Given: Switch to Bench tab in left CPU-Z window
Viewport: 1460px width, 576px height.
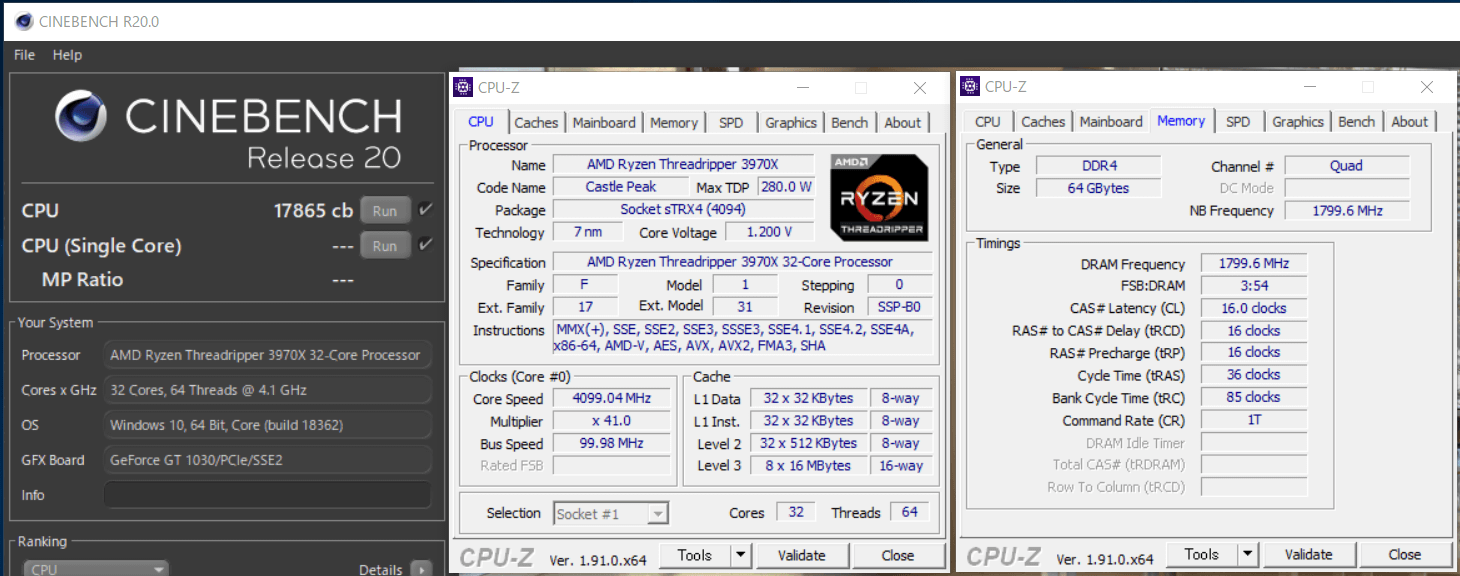Looking at the screenshot, I should point(850,123).
